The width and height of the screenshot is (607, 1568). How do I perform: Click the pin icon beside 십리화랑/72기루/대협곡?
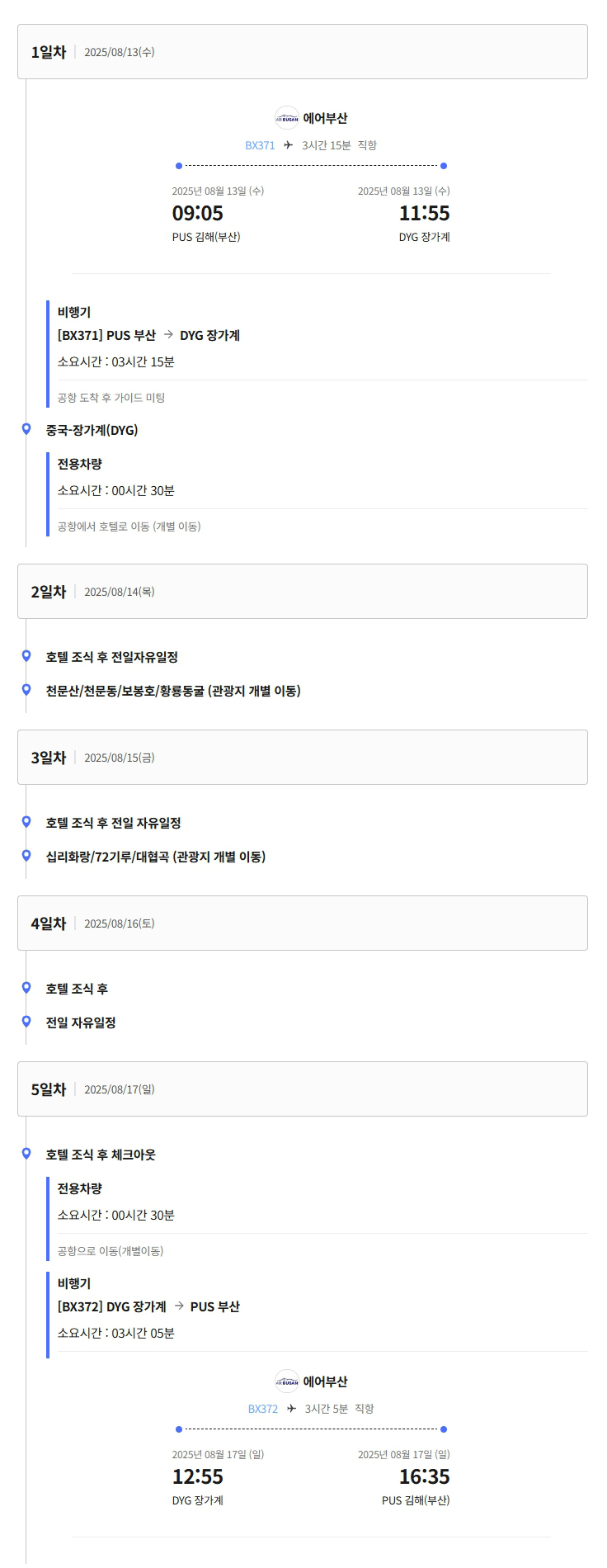pyautogui.click(x=26, y=856)
